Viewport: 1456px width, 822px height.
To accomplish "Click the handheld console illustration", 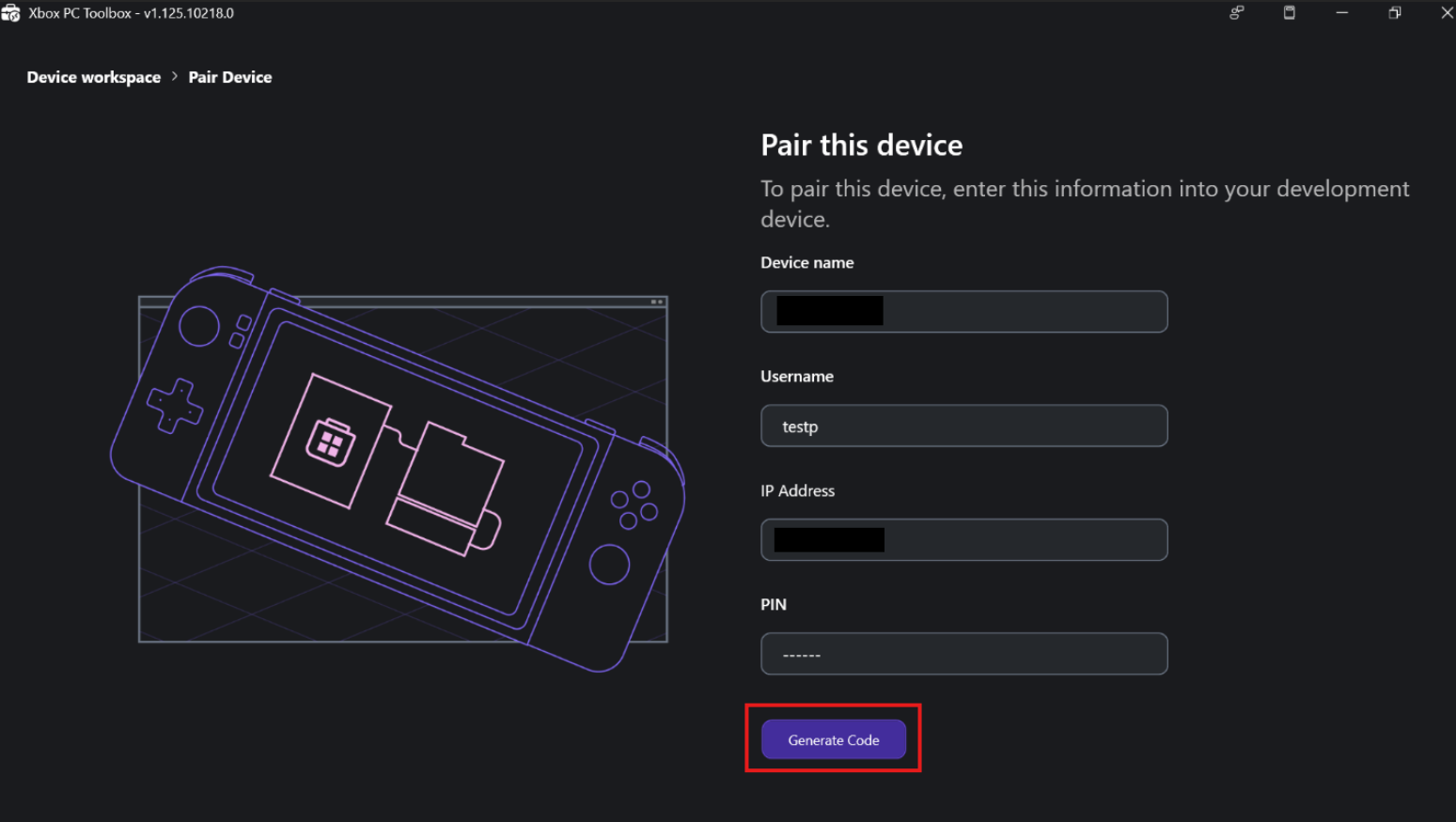I will pos(398,469).
